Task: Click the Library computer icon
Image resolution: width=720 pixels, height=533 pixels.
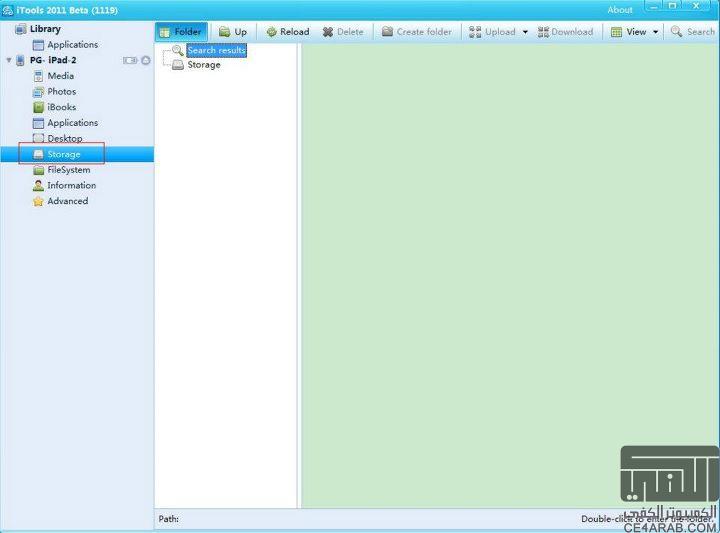Action: click(21, 29)
